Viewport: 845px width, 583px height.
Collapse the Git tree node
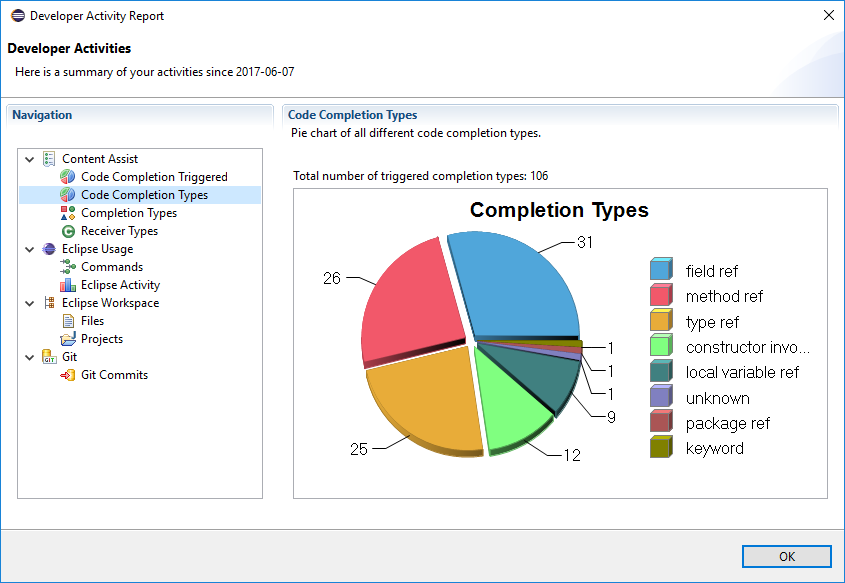tap(30, 357)
